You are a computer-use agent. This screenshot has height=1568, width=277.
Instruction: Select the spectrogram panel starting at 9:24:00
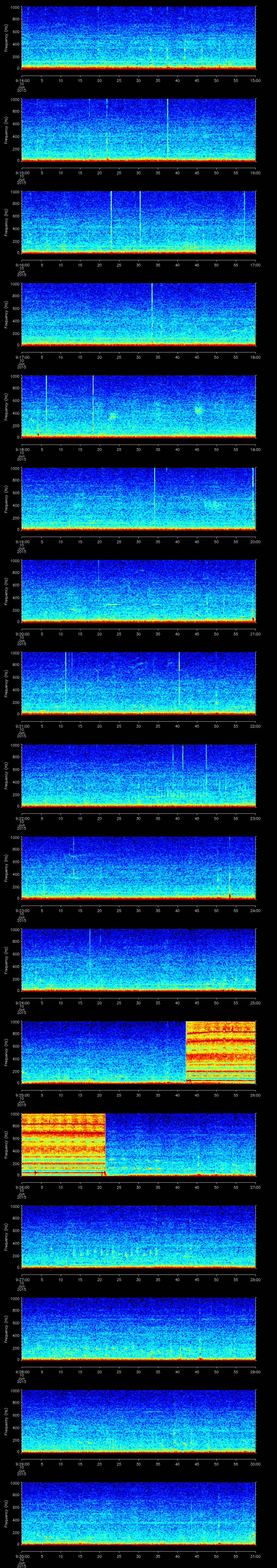click(139, 960)
